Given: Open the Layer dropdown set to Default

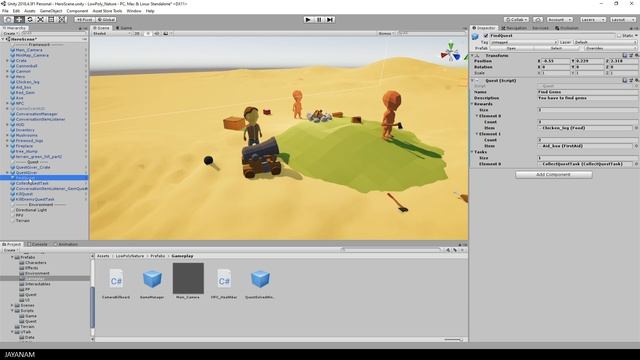Looking at the screenshot, I should coord(605,42).
